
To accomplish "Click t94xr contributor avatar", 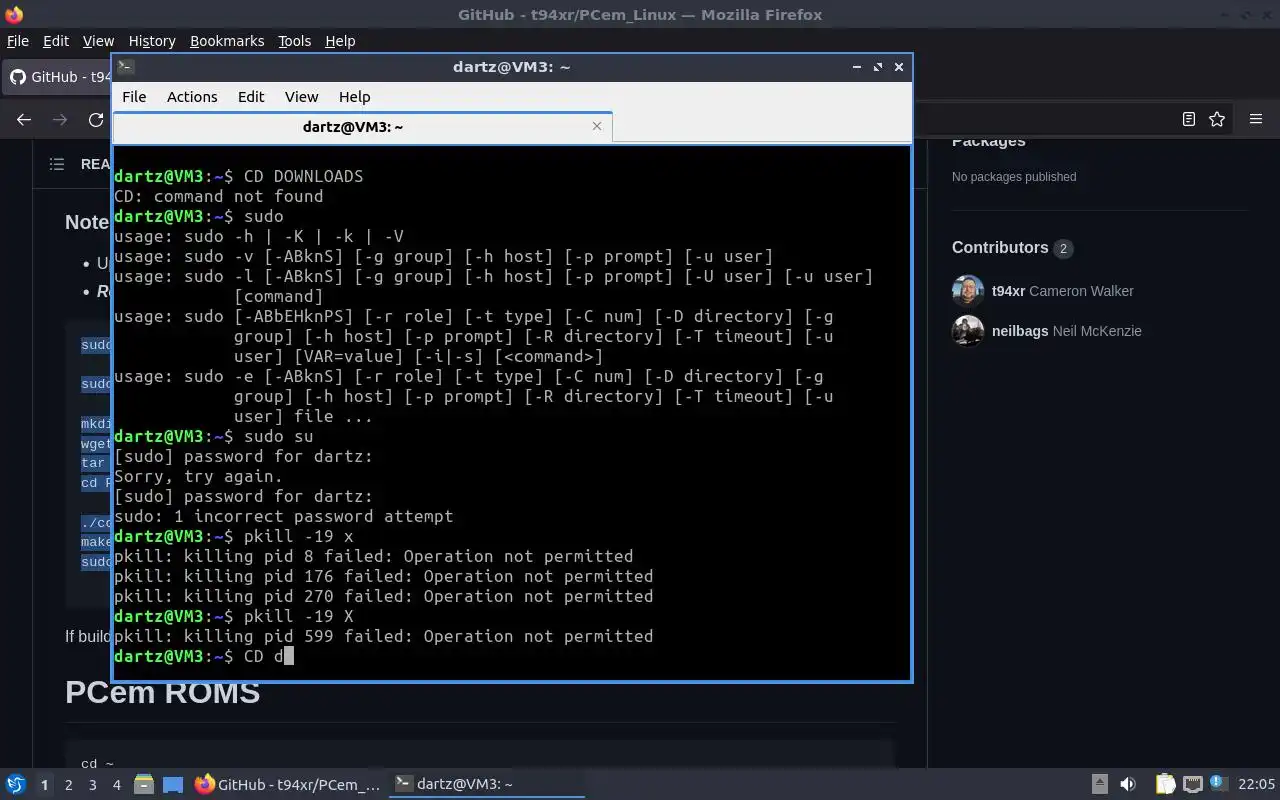I will (968, 291).
